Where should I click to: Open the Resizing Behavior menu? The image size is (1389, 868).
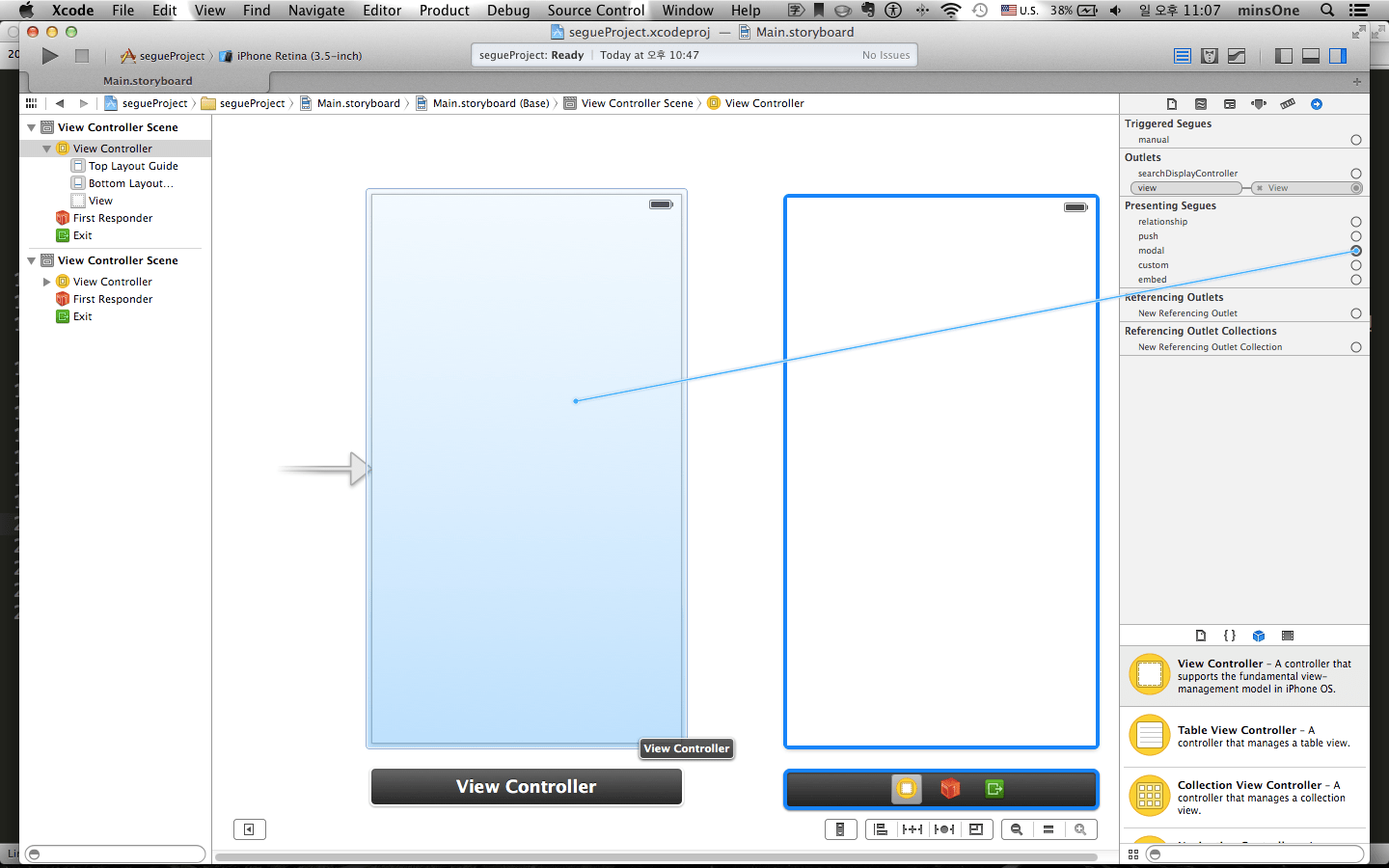[x=976, y=829]
